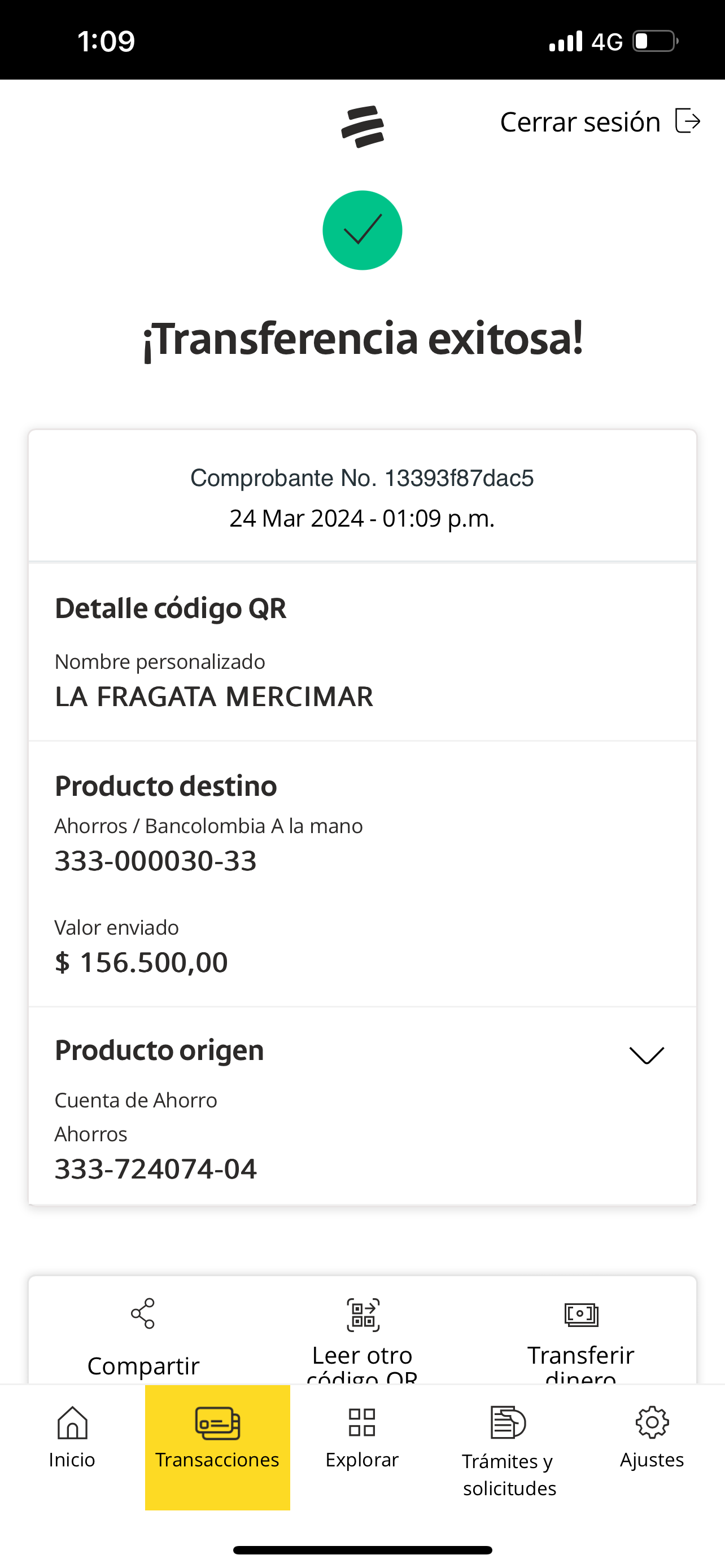Tap the Valor enviado amount $ 156.500,00
This screenshot has width=725, height=1568.
coord(141,962)
